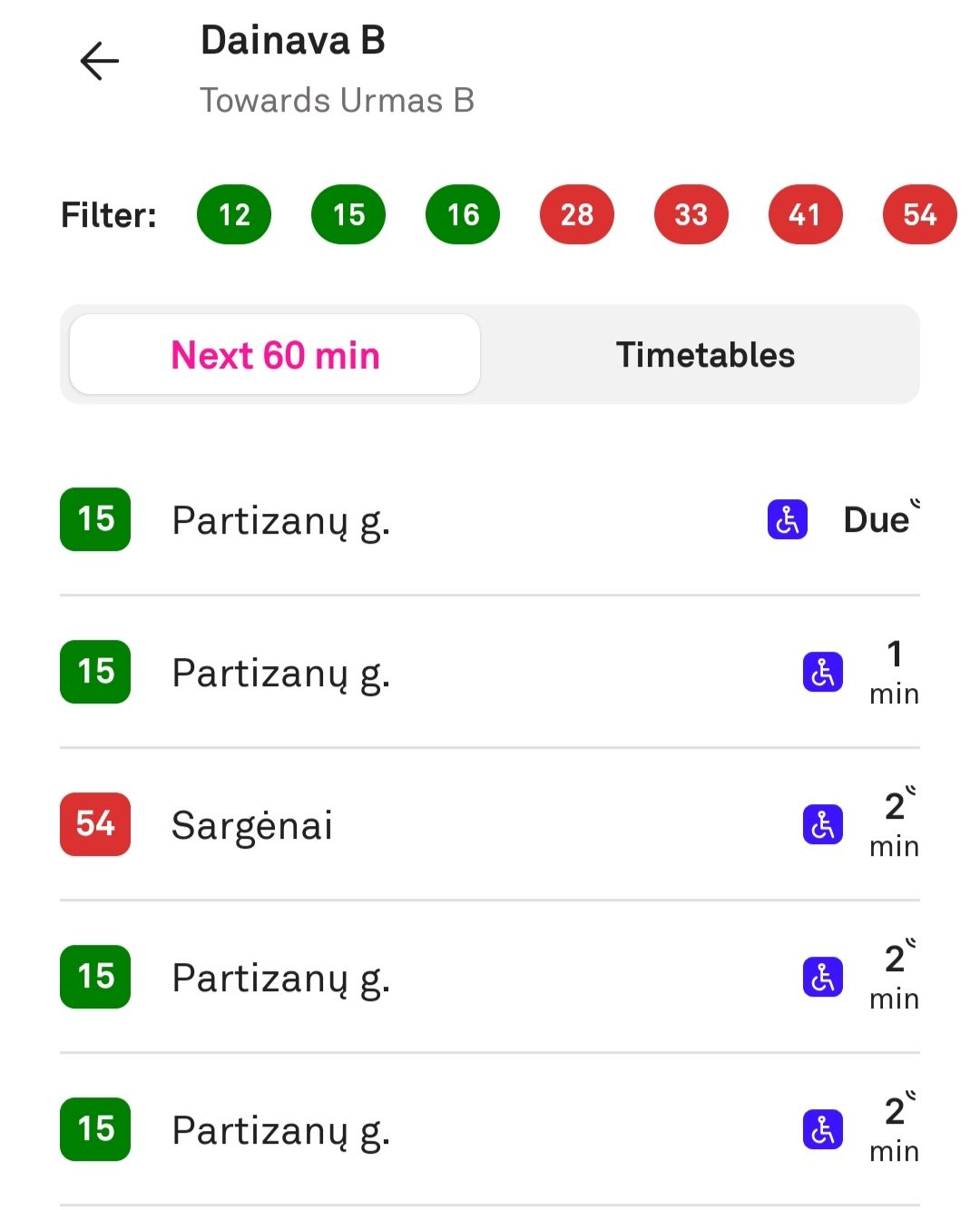Viewport: 980px width, 1210px height.
Task: Open Sargėnai departure details
Action: (x=252, y=826)
